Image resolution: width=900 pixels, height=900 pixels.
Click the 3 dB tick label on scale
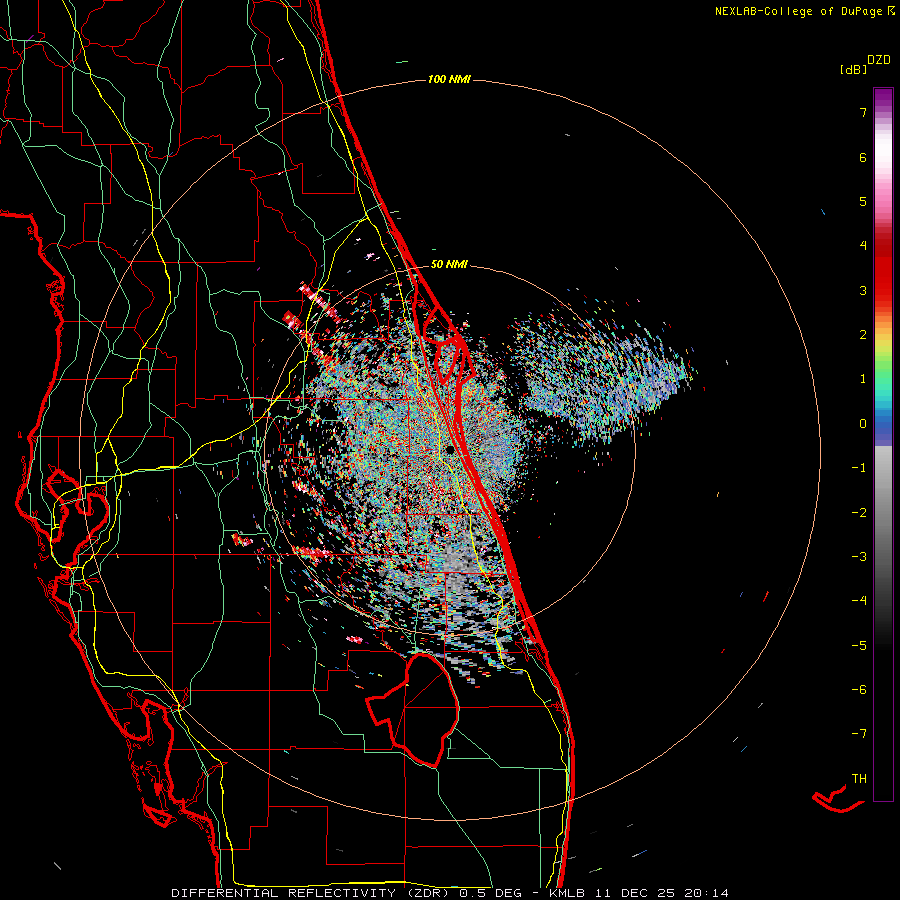coord(863,290)
